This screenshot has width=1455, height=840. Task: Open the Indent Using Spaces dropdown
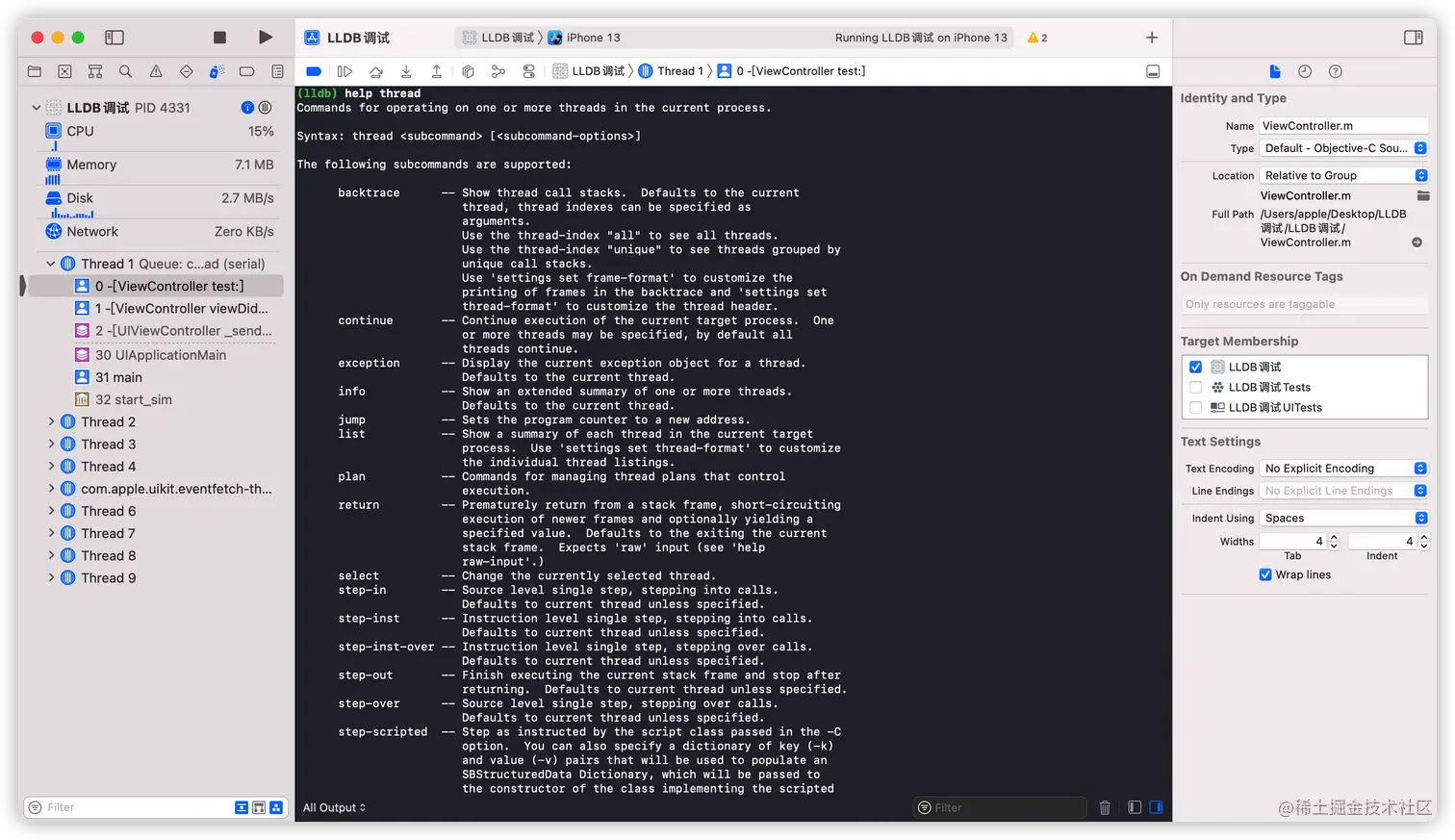pos(1344,518)
